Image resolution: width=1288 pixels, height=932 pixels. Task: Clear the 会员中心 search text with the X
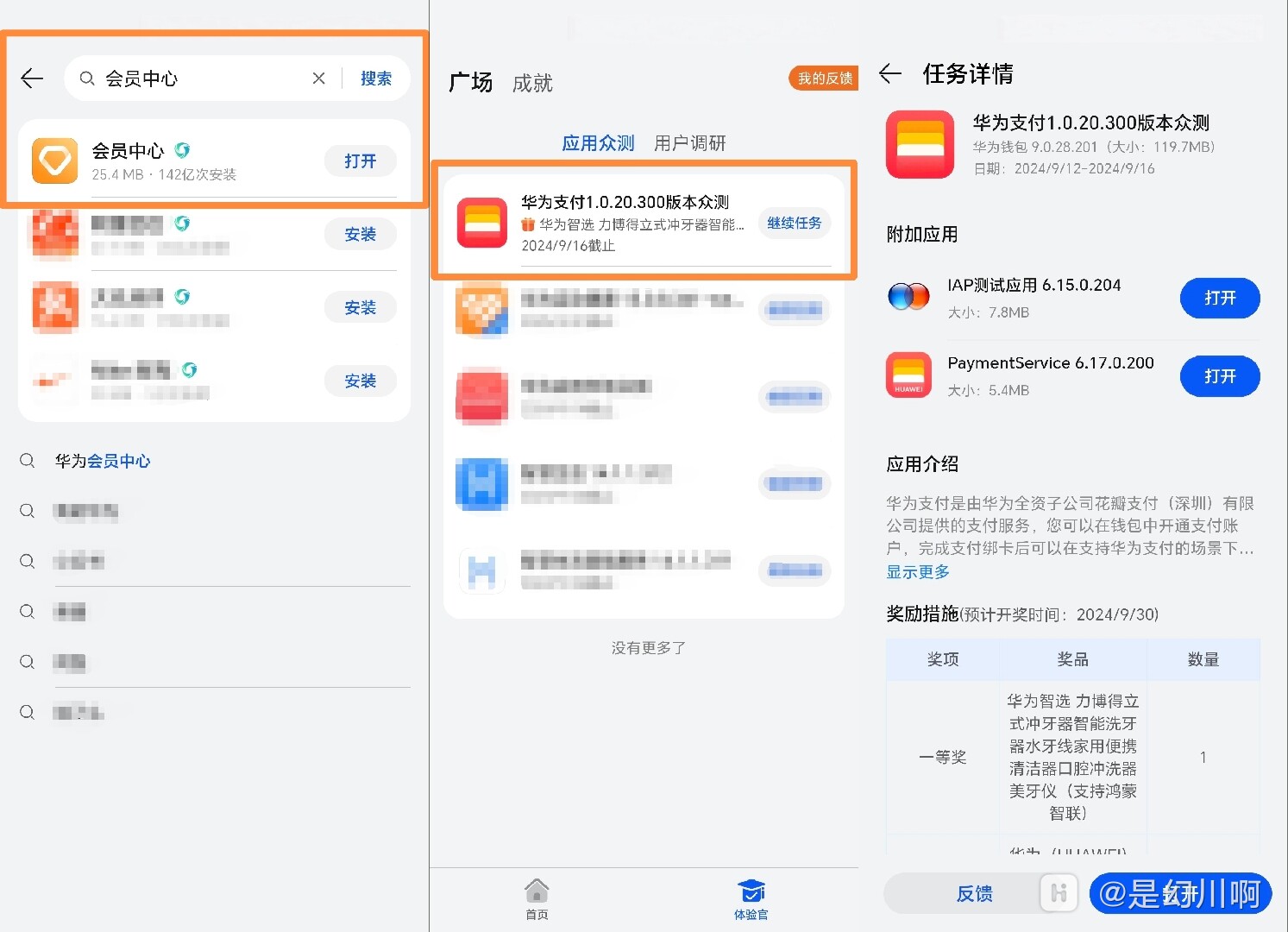(318, 79)
